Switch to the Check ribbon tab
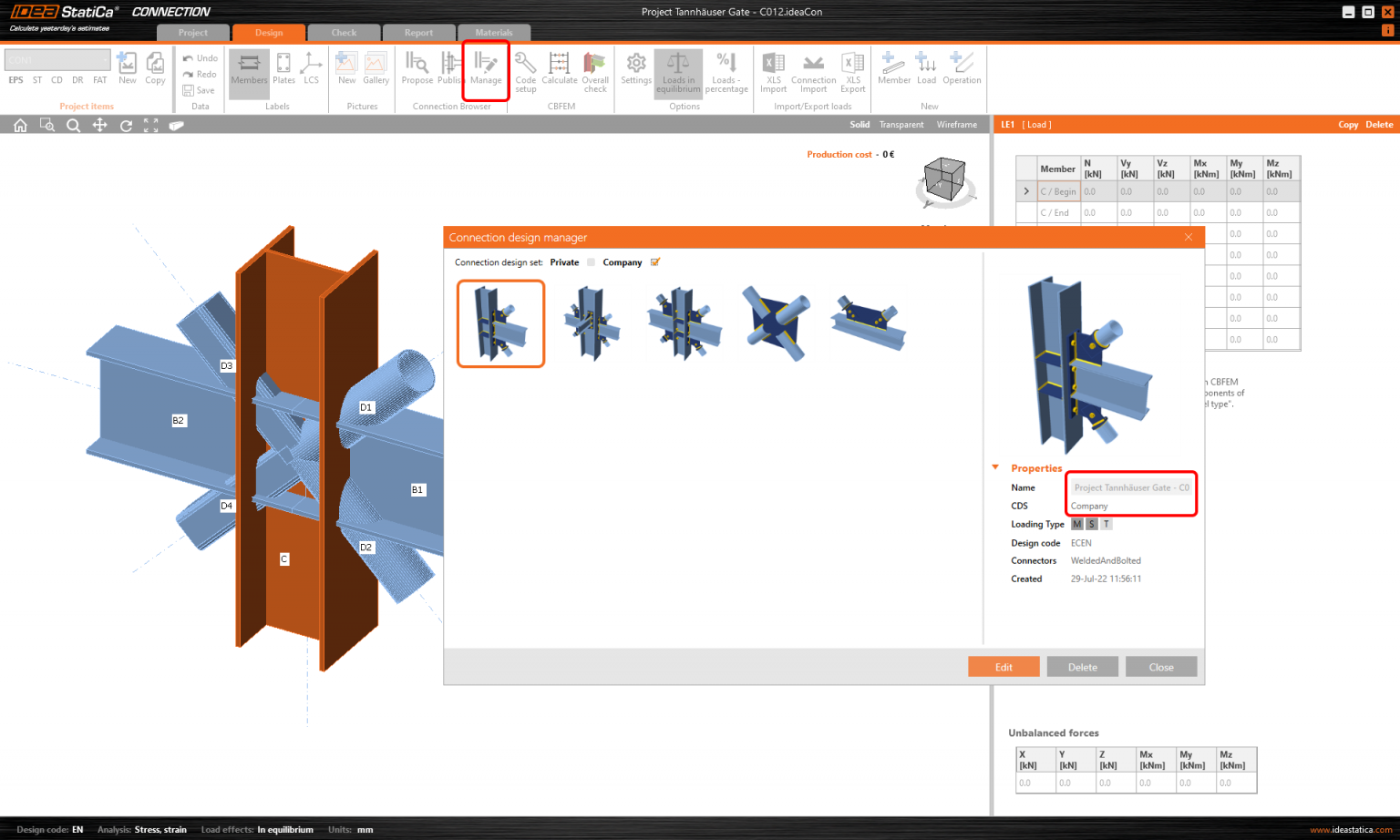This screenshot has width=1400, height=840. tap(344, 32)
